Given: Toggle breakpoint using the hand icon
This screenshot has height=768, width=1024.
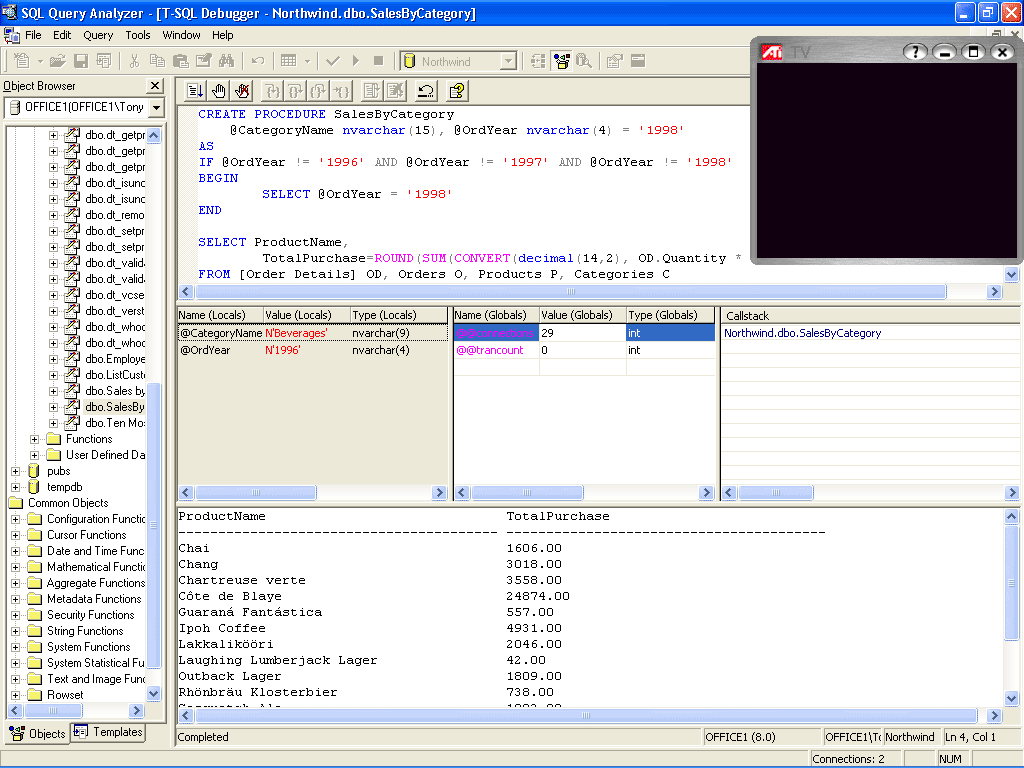Looking at the screenshot, I should point(219,91).
